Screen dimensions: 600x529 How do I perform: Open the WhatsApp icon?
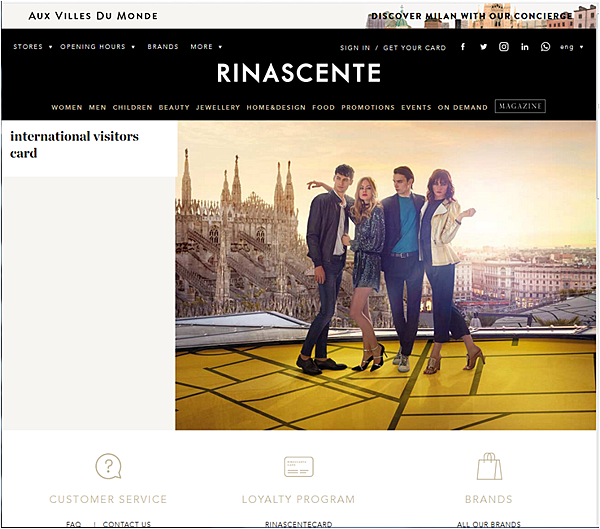click(545, 47)
